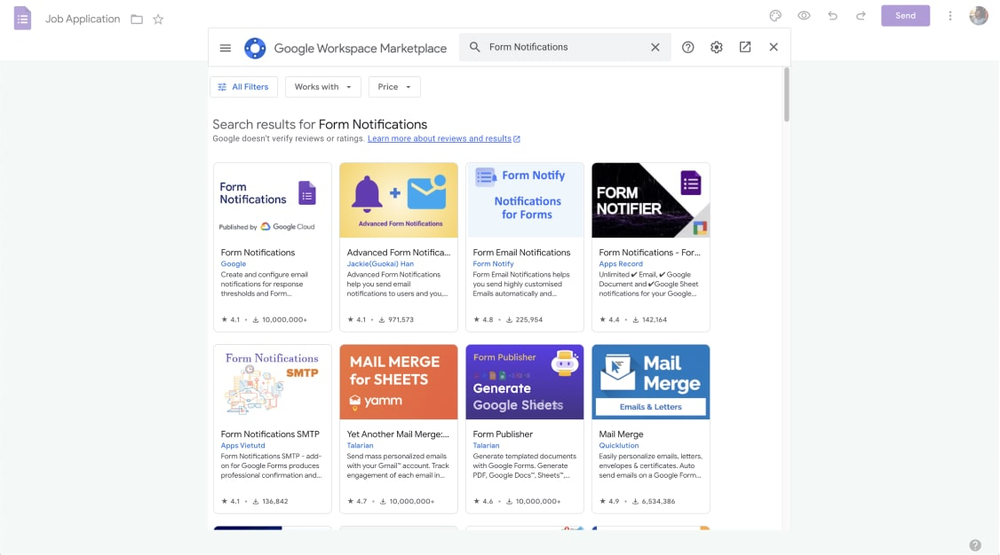This screenshot has width=1000, height=555.
Task: Open the Form Publisher add-on card
Action: coord(524,428)
